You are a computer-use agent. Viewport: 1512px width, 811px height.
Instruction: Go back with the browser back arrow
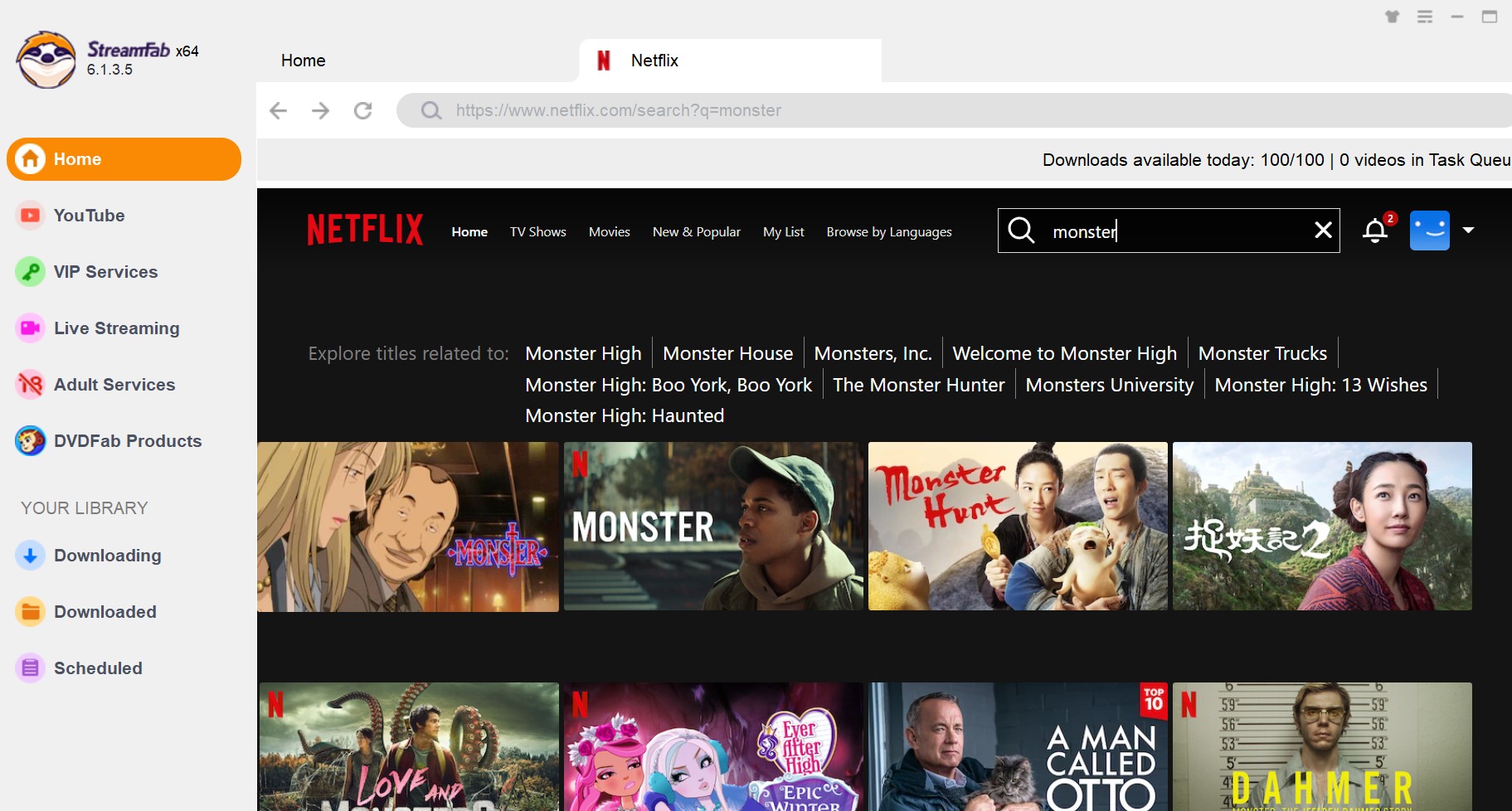[x=279, y=110]
